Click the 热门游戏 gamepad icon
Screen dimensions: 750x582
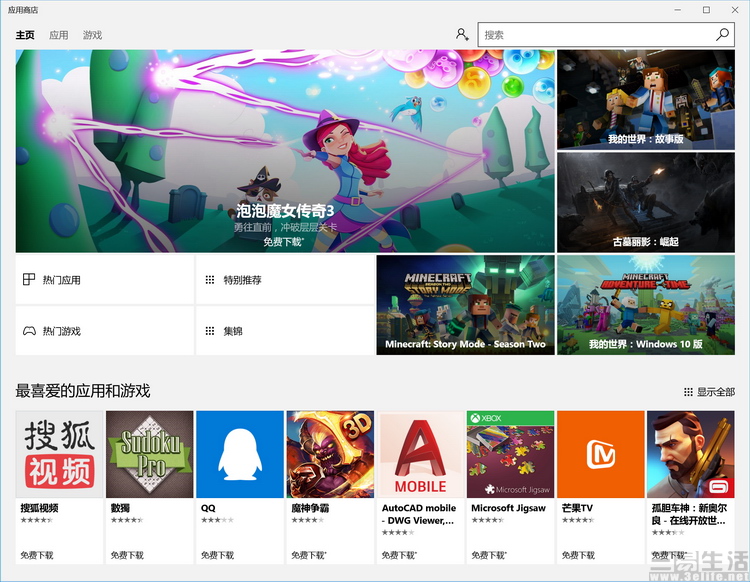point(29,331)
